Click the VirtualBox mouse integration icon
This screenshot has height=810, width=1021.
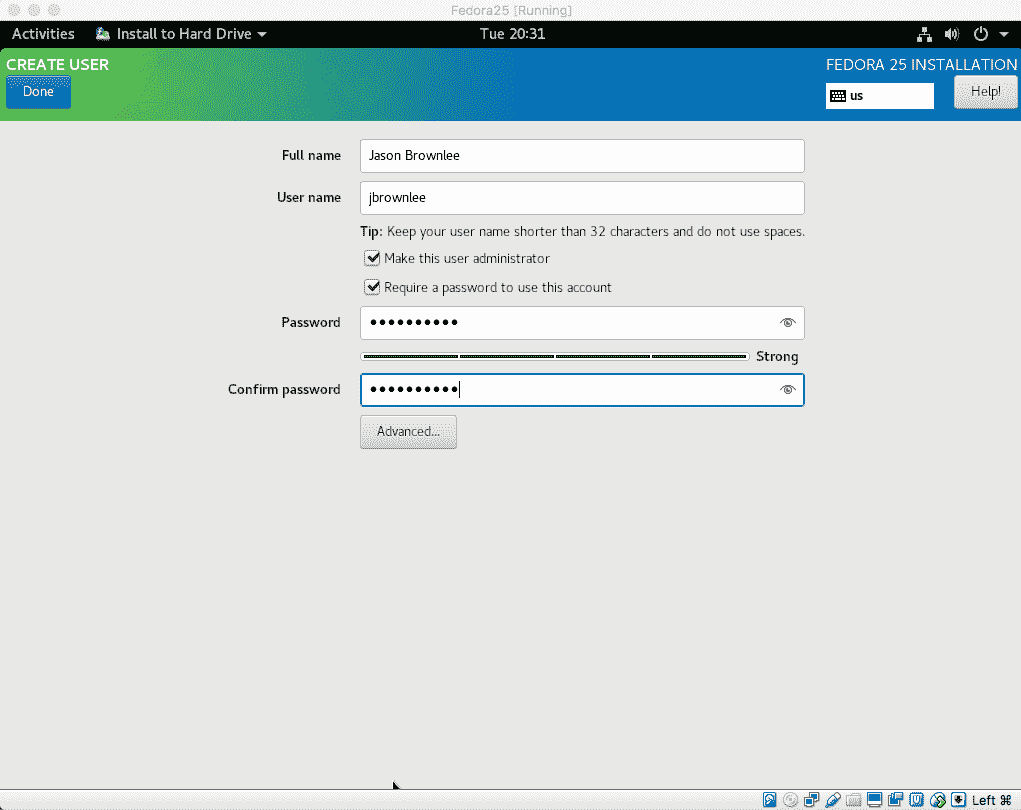pyautogui.click(x=938, y=800)
